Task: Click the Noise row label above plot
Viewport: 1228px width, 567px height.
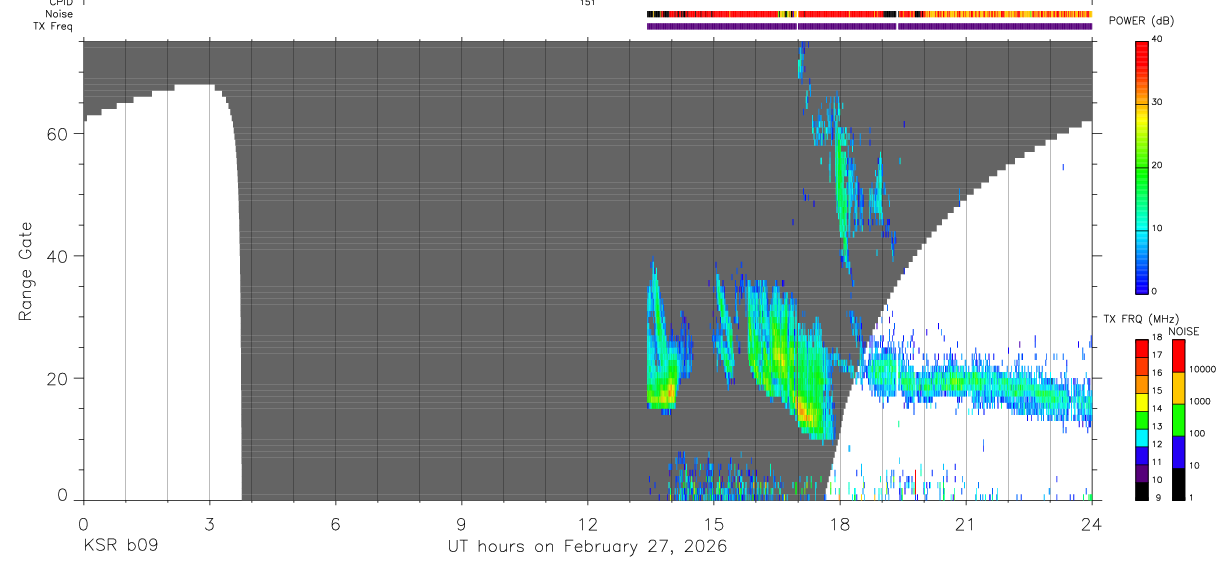Action: 58,15
